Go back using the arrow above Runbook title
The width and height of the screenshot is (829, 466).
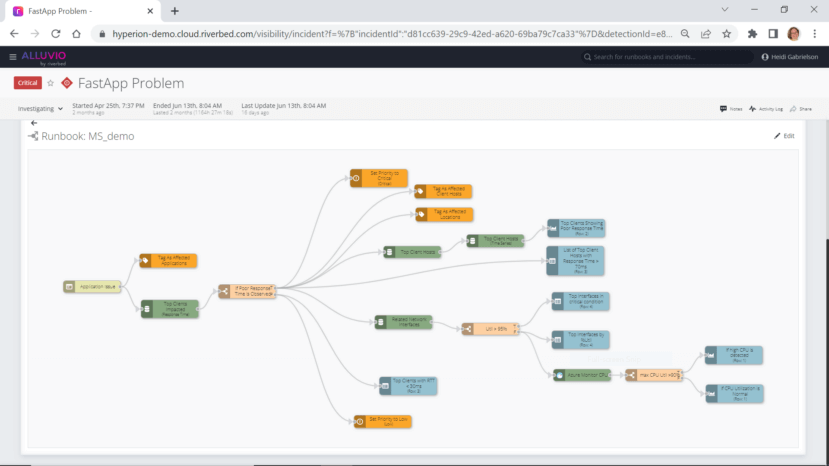(34, 123)
